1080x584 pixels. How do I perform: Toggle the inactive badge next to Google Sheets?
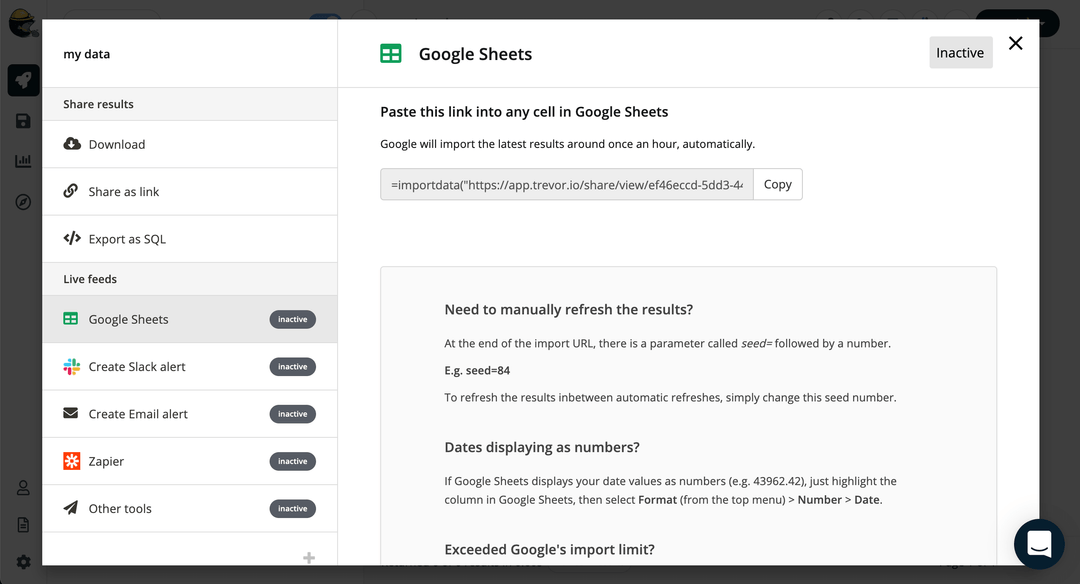(292, 318)
